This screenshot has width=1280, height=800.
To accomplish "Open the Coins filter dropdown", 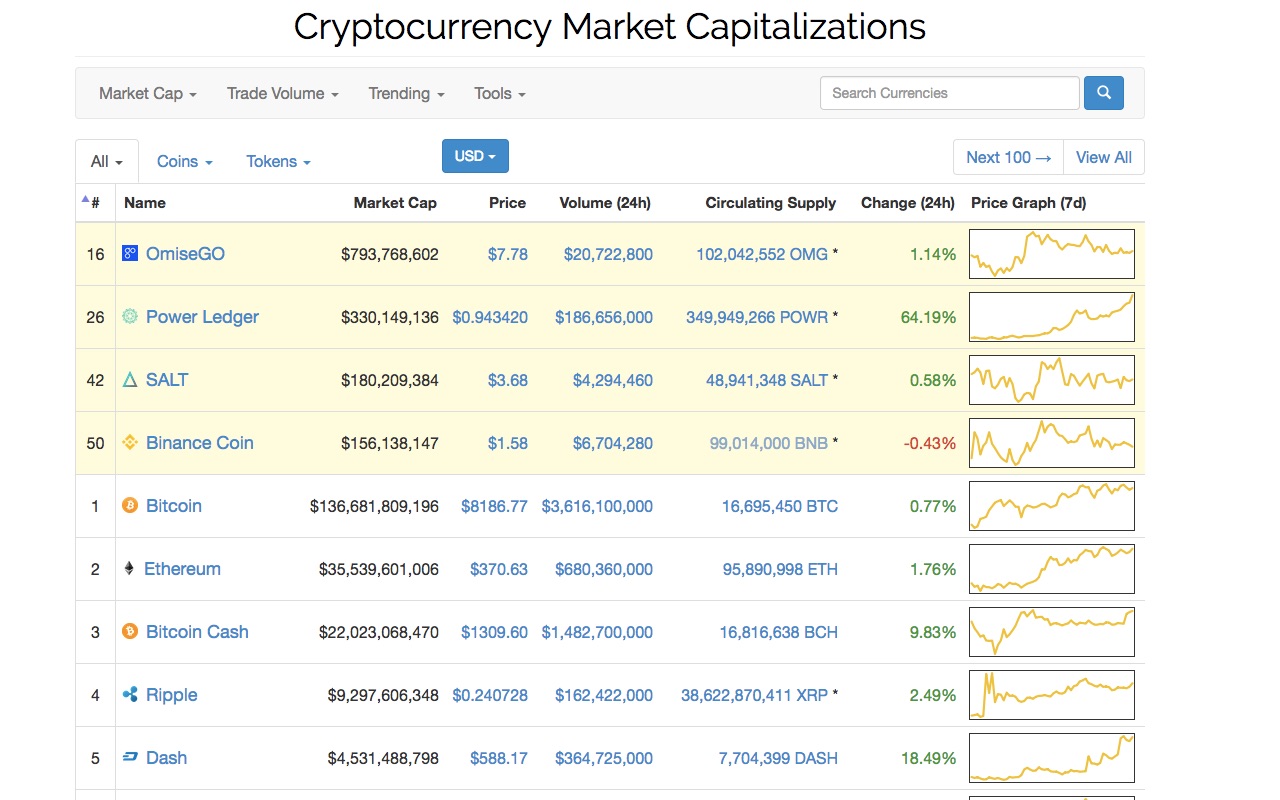I will (183, 160).
